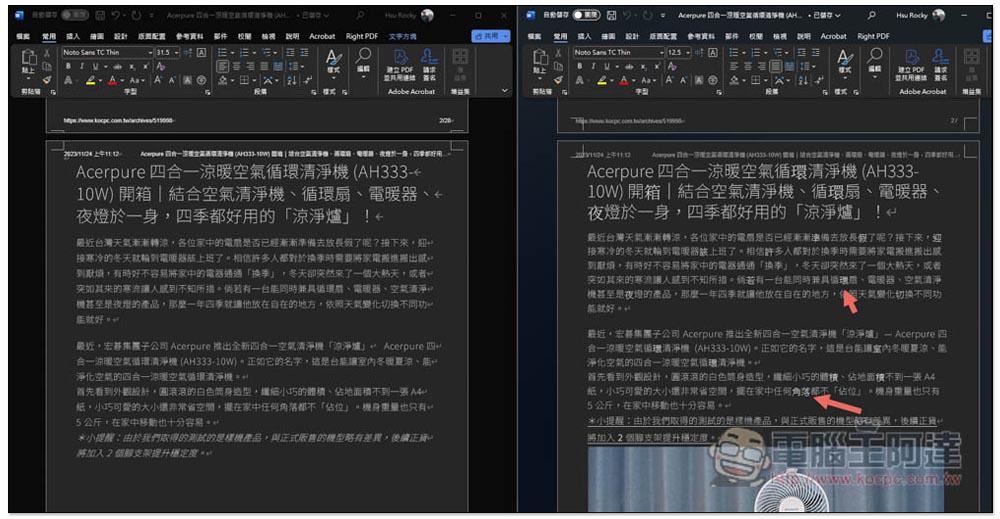
Task: Open 插入 tab in left window
Action: click(73, 36)
